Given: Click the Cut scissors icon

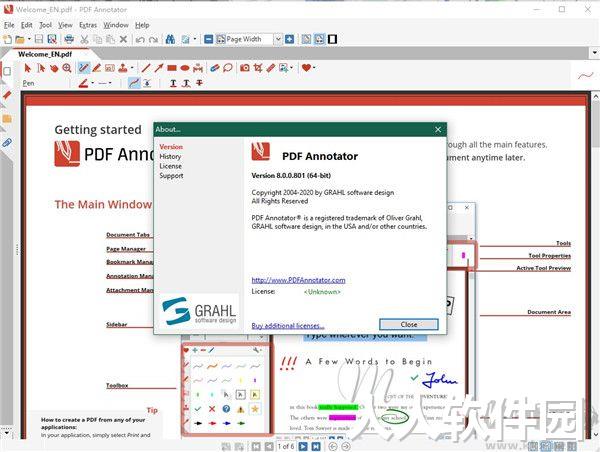Looking at the screenshot, I should (84, 39).
